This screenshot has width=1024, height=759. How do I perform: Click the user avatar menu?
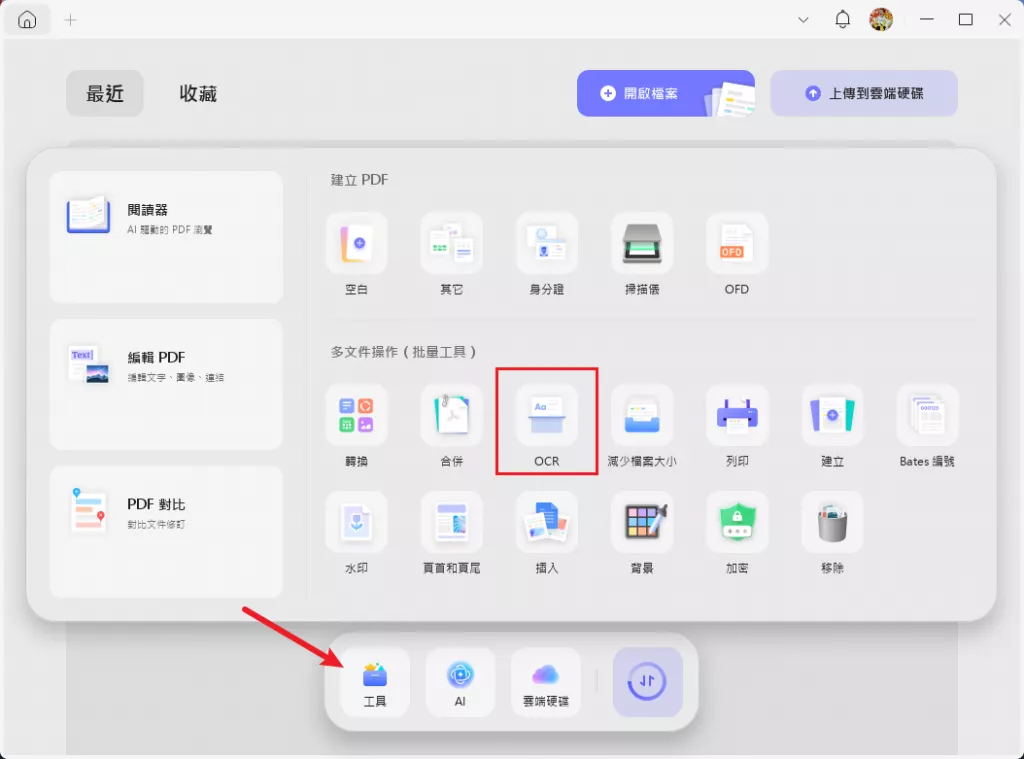pyautogui.click(x=878, y=19)
